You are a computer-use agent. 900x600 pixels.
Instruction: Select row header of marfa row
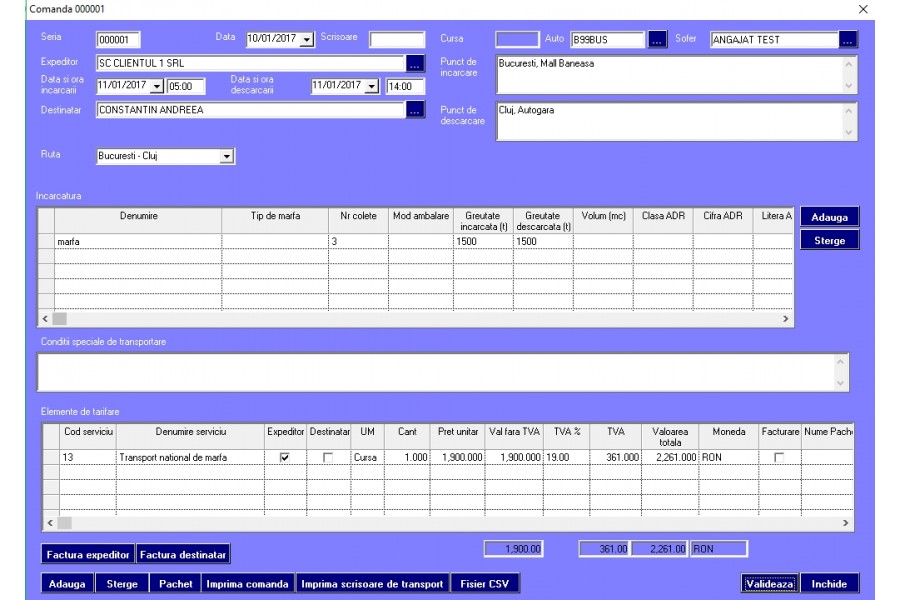click(x=46, y=242)
